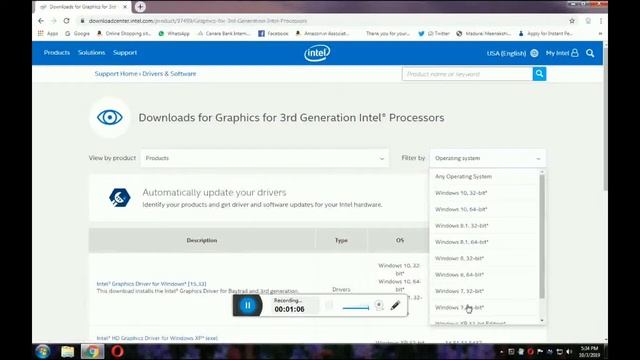Select Windows 7, 64-bit option
Viewport: 640px width, 360px height.
click(x=484, y=307)
